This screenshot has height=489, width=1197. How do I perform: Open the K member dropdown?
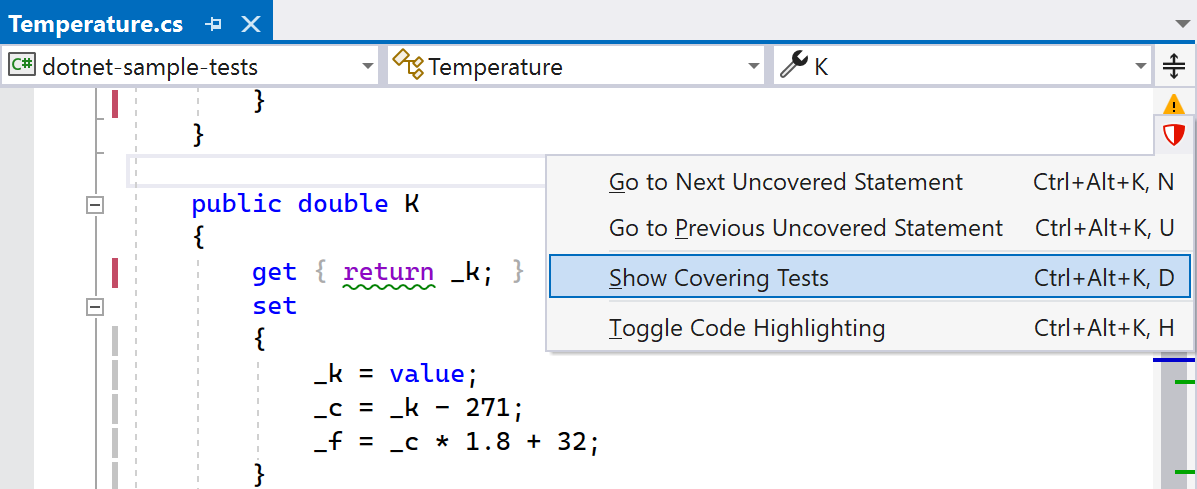click(x=1141, y=67)
